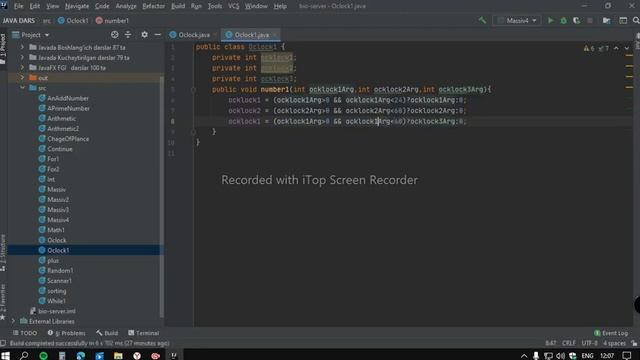Viewport: 640px width, 360px height.
Task: Select AnAddNumber class in tree
Action: (x=68, y=98)
